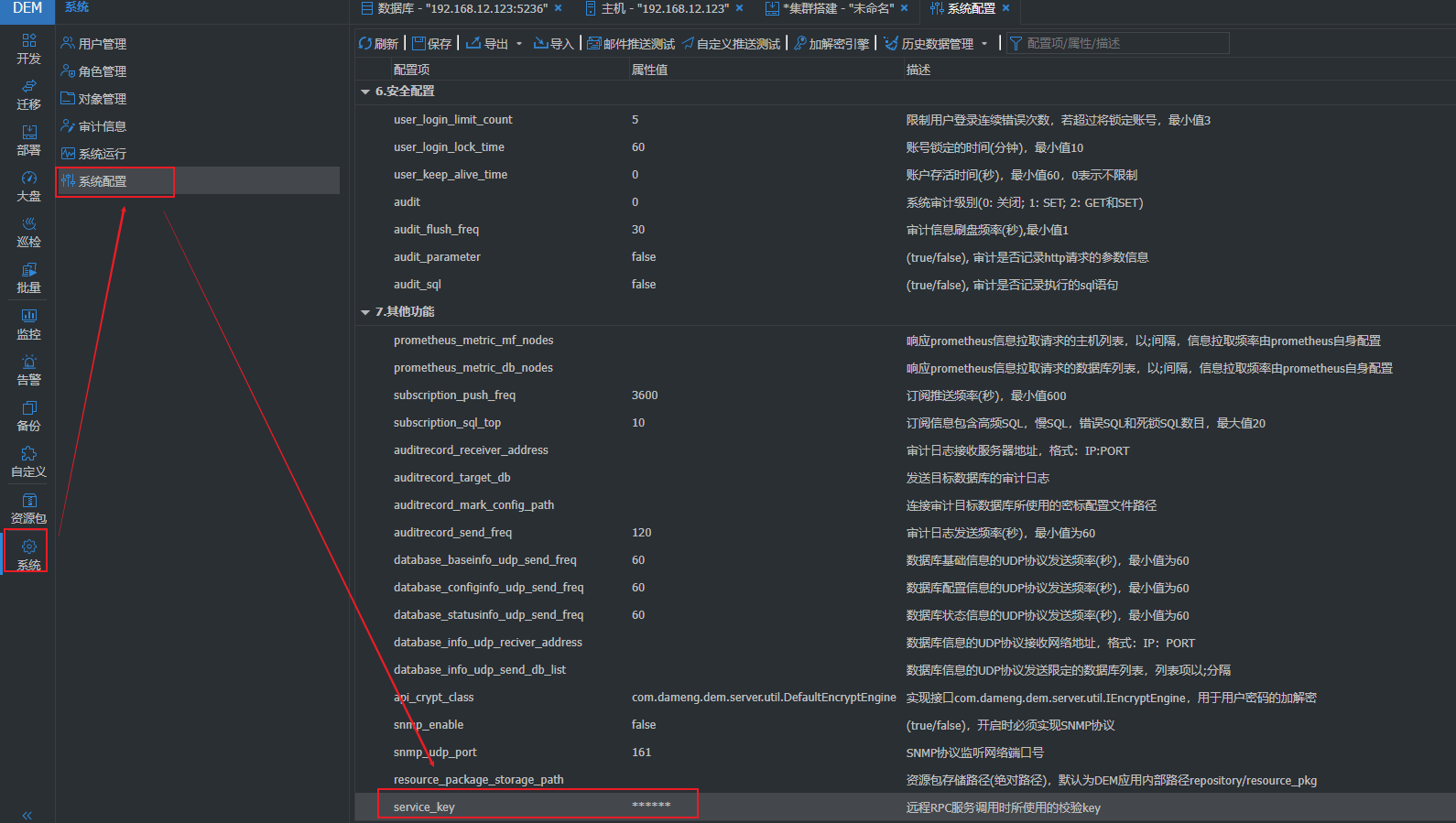Screen dimensions: 1456x823
Task: Select the user_keep_alive_time row
Action: click(905, 175)
